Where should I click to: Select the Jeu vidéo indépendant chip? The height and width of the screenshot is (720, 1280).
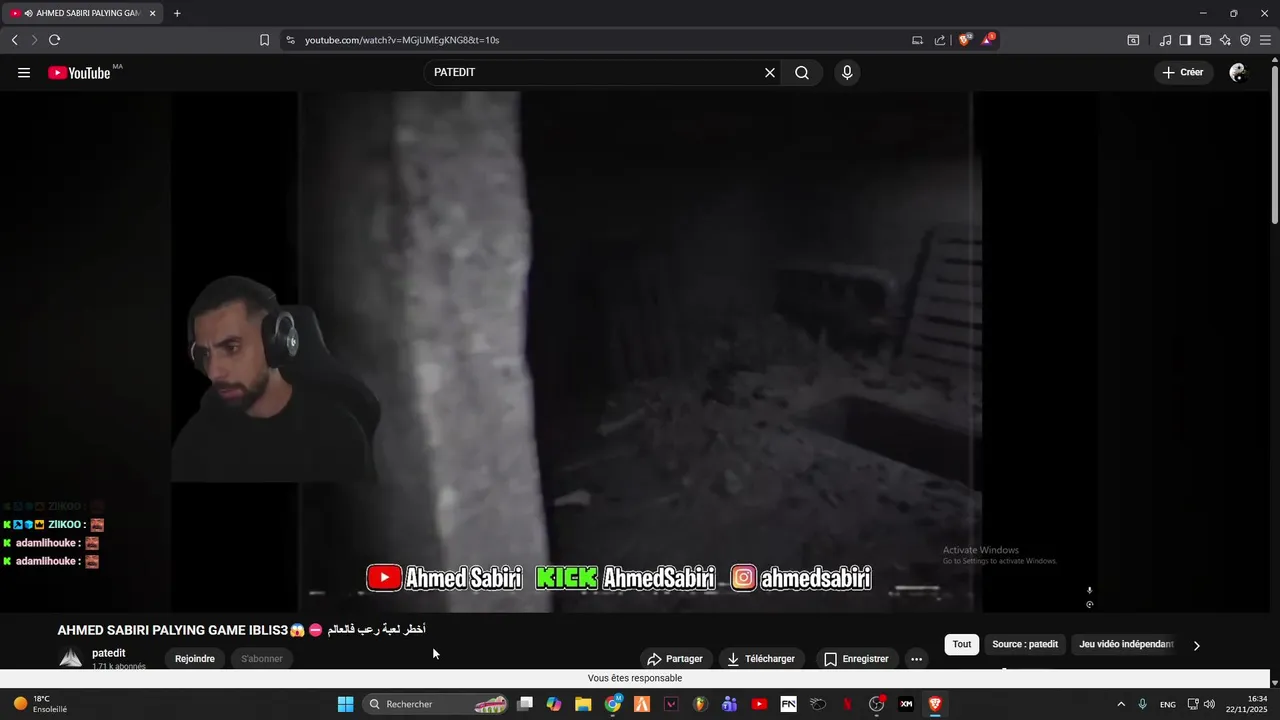click(x=1126, y=644)
